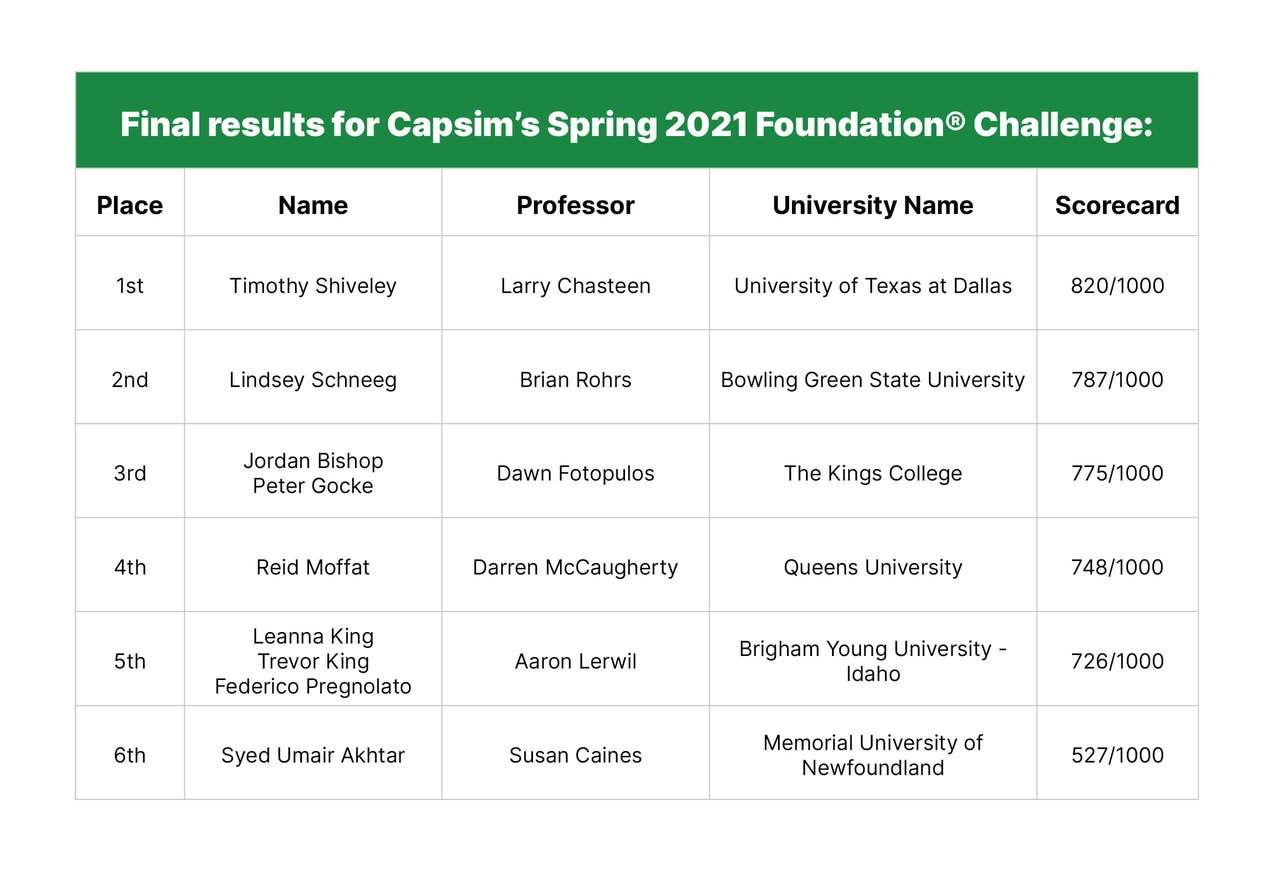Click the table title banner
This screenshot has height=875, width=1275.
click(x=636, y=125)
